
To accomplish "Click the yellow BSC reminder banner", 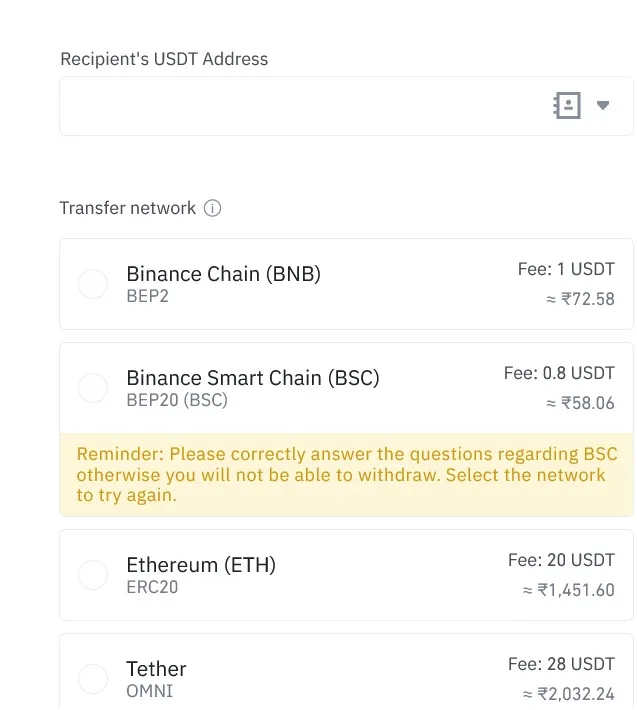I will coord(346,475).
